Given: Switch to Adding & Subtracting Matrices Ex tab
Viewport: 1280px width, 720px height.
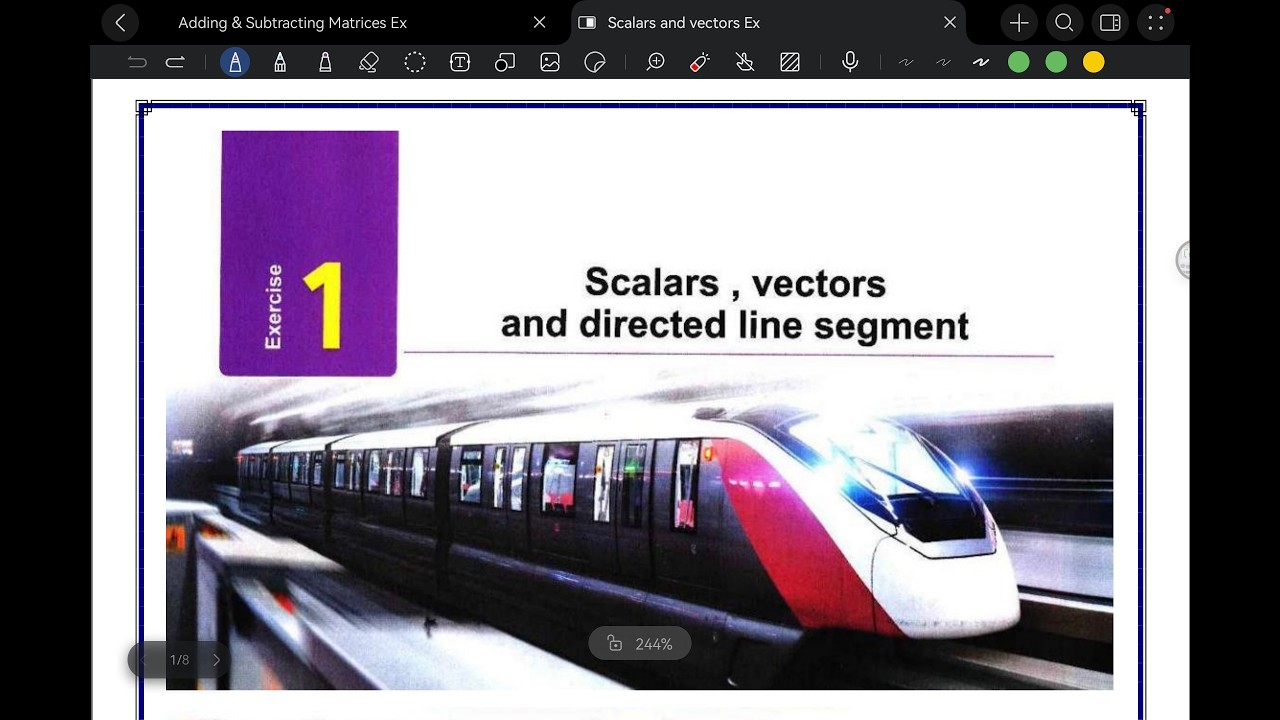Looking at the screenshot, I should [292, 22].
